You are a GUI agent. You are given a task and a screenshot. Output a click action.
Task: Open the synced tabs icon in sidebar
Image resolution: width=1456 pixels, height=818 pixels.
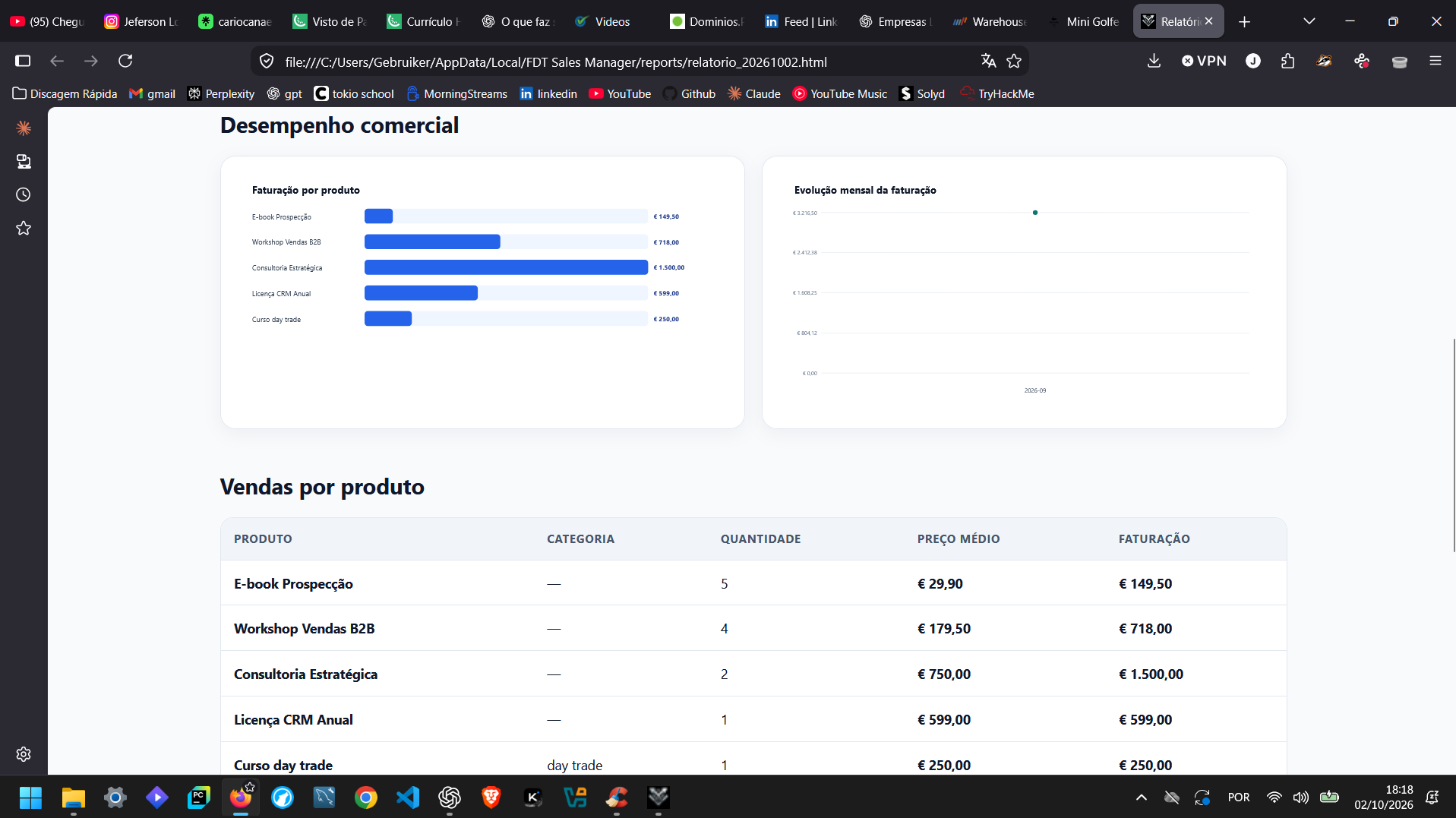(x=24, y=161)
